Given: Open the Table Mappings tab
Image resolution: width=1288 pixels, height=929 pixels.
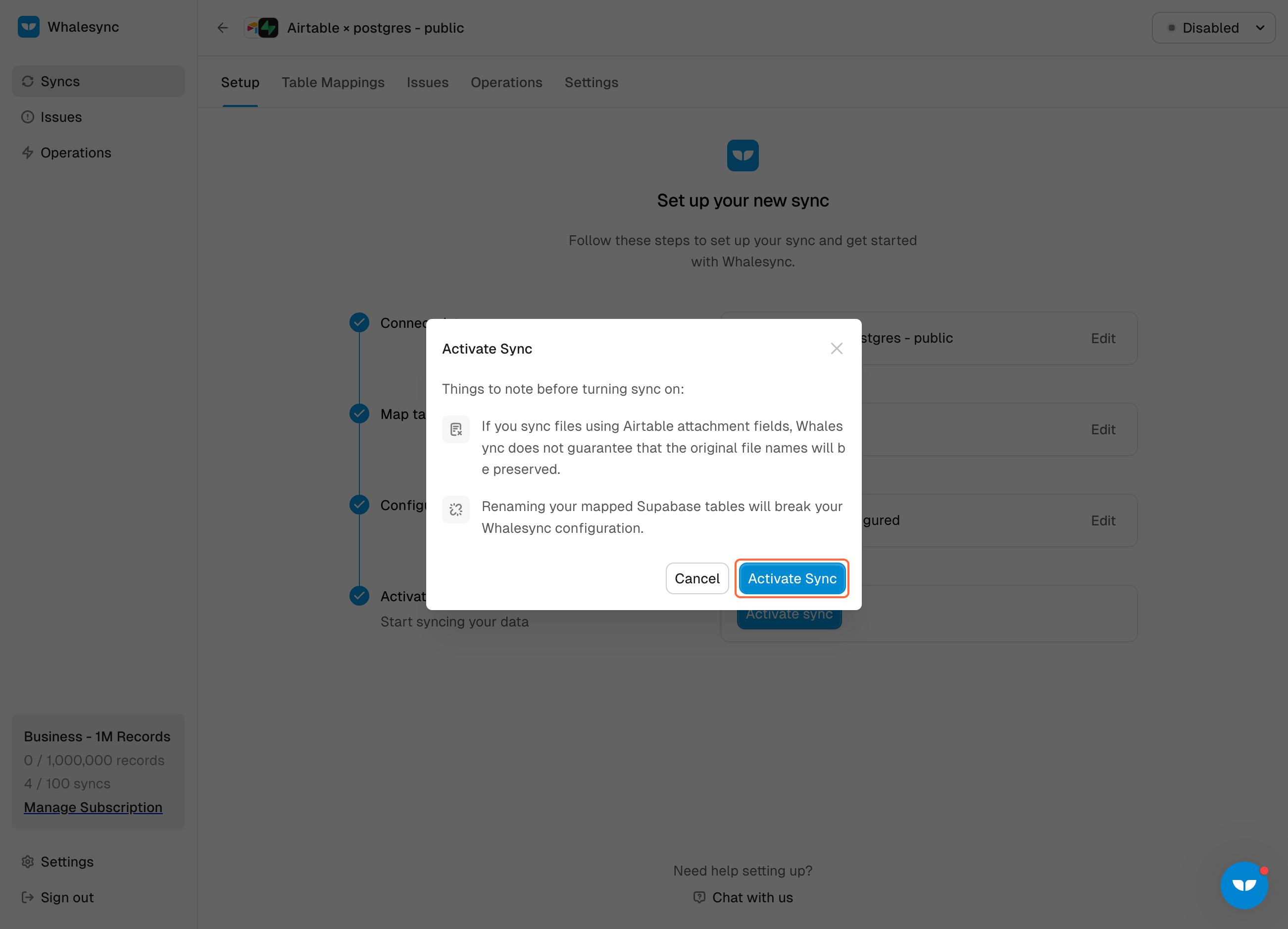Looking at the screenshot, I should point(333,82).
